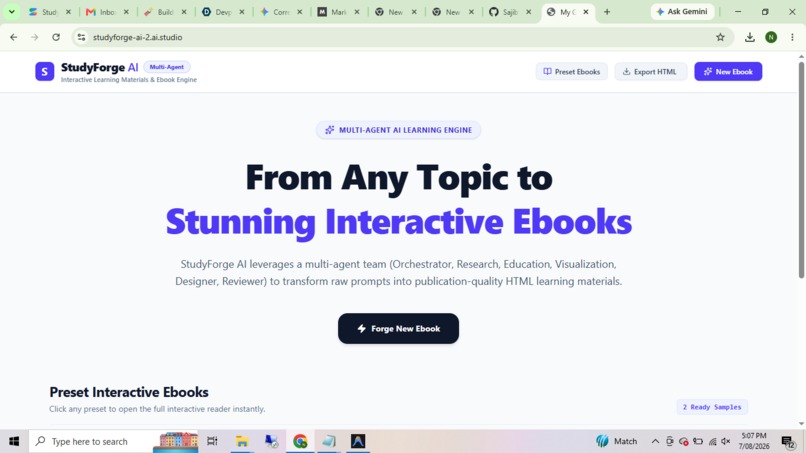Close the GitHub Sajib tab
Viewport: 806px width, 453px height.
(x=528, y=12)
